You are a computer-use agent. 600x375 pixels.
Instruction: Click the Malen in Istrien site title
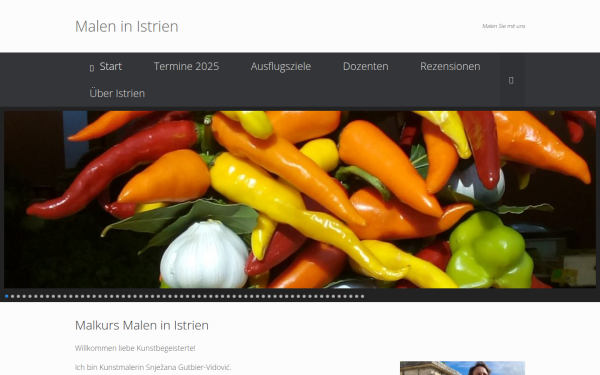[x=127, y=26]
